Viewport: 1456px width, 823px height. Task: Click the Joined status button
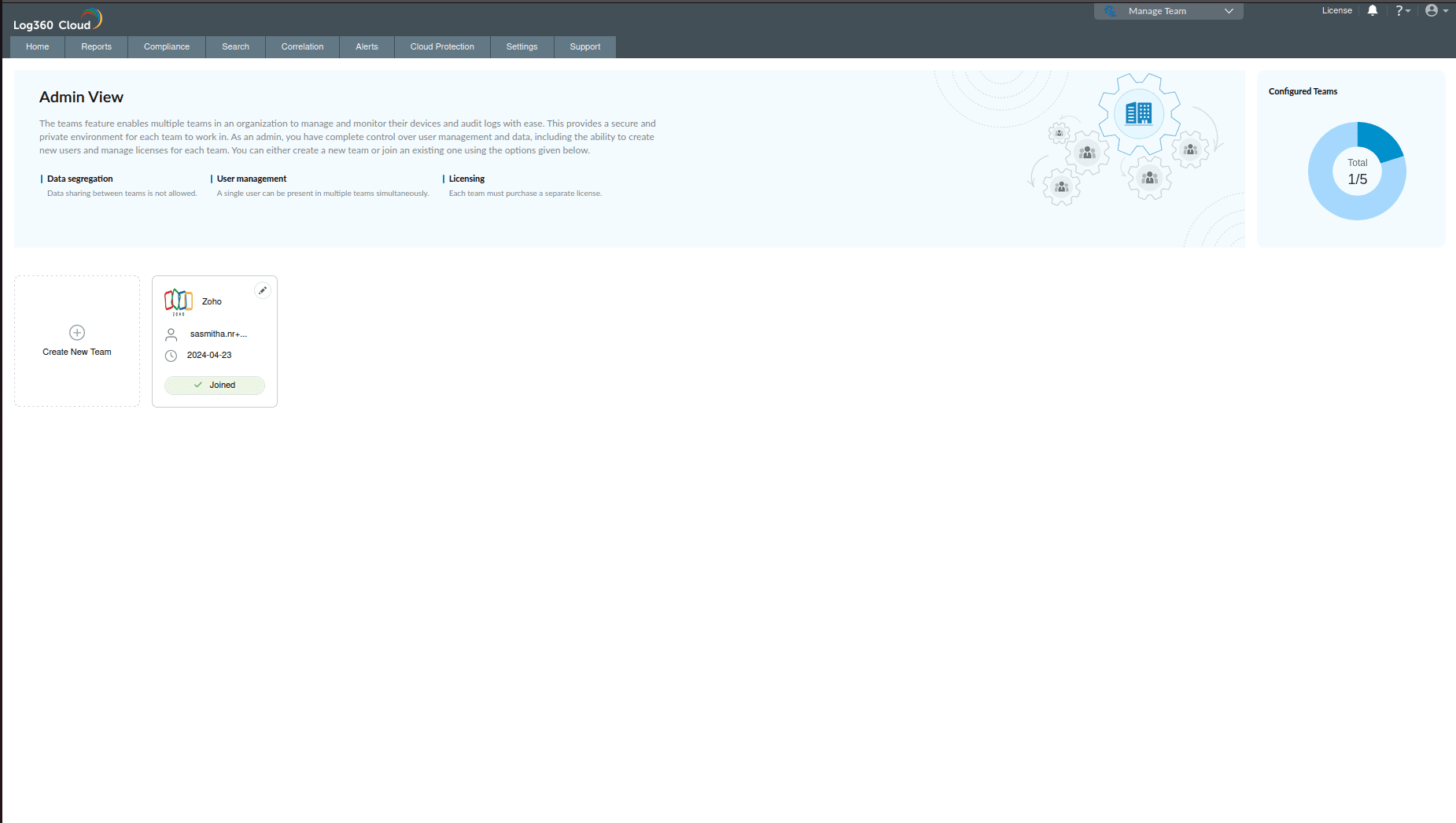[x=215, y=386]
